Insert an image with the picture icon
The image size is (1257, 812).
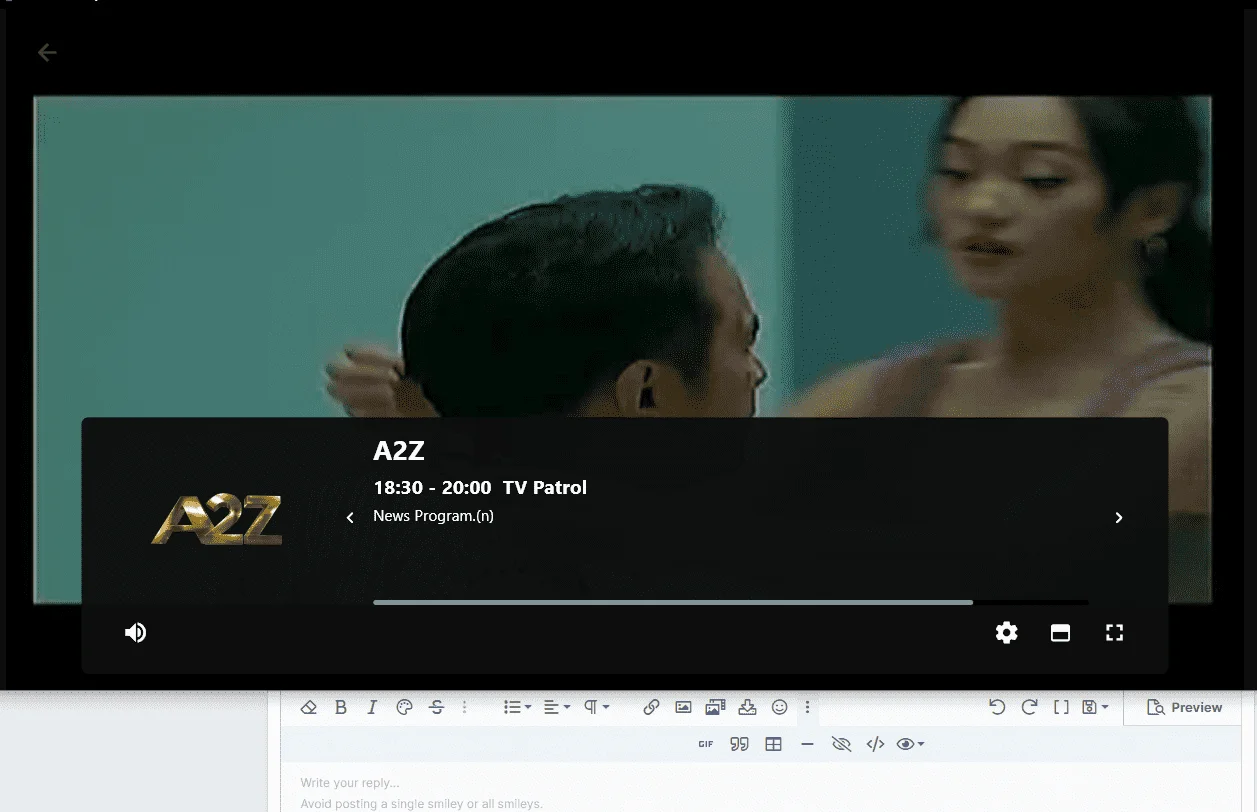[683, 707]
